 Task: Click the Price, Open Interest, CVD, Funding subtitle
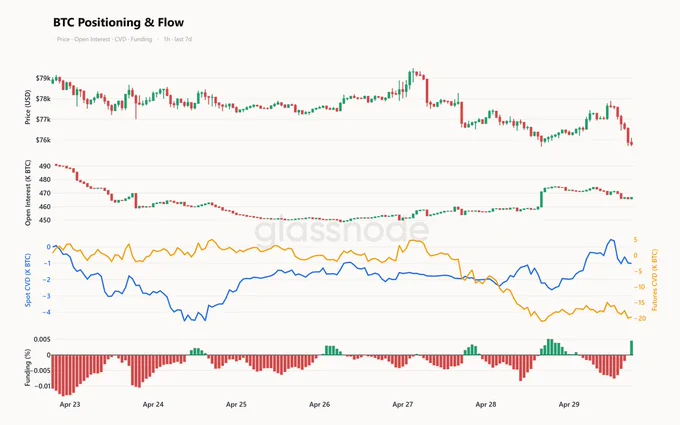point(104,39)
